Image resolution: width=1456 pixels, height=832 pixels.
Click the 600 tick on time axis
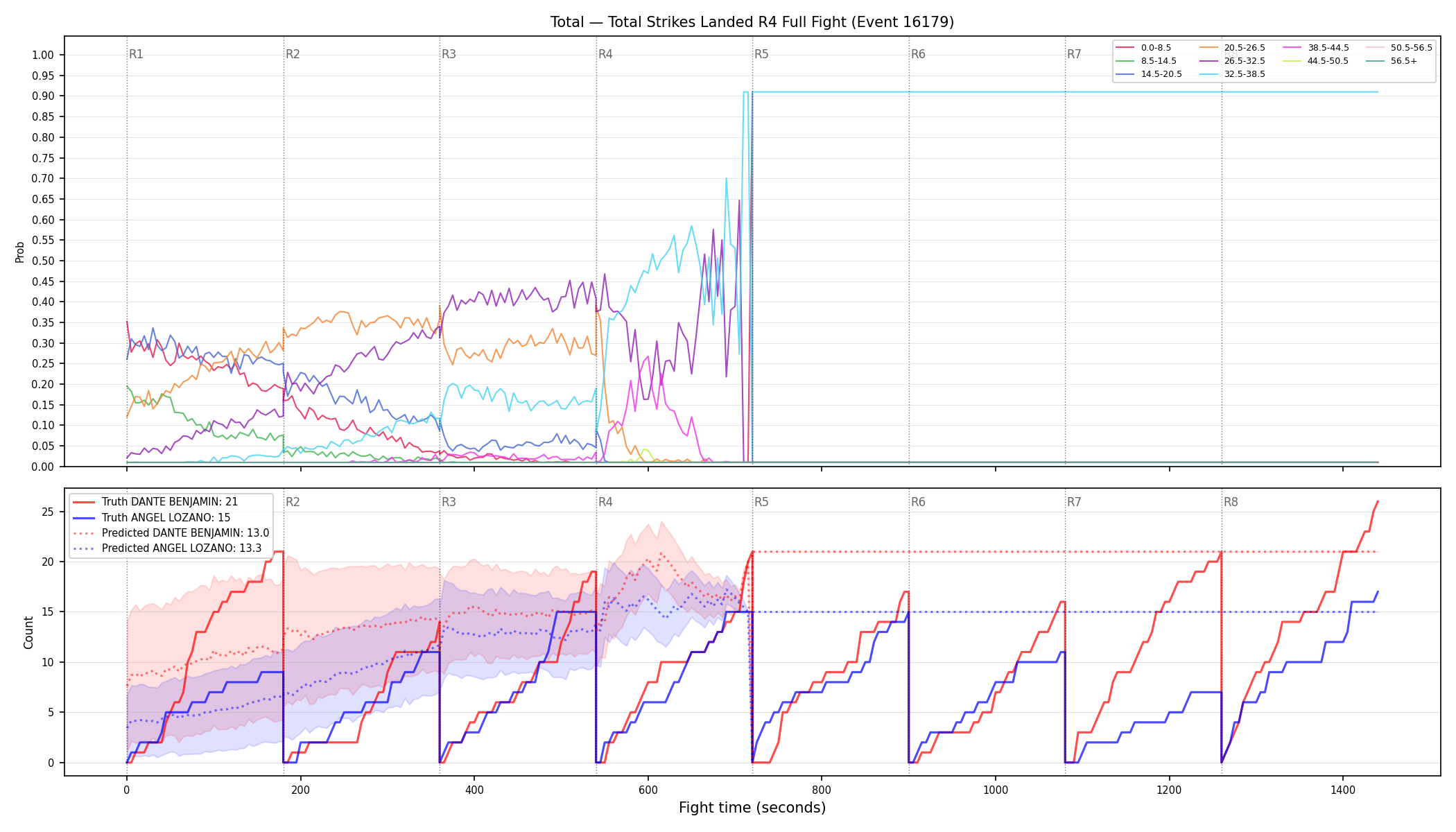pyautogui.click(x=648, y=790)
